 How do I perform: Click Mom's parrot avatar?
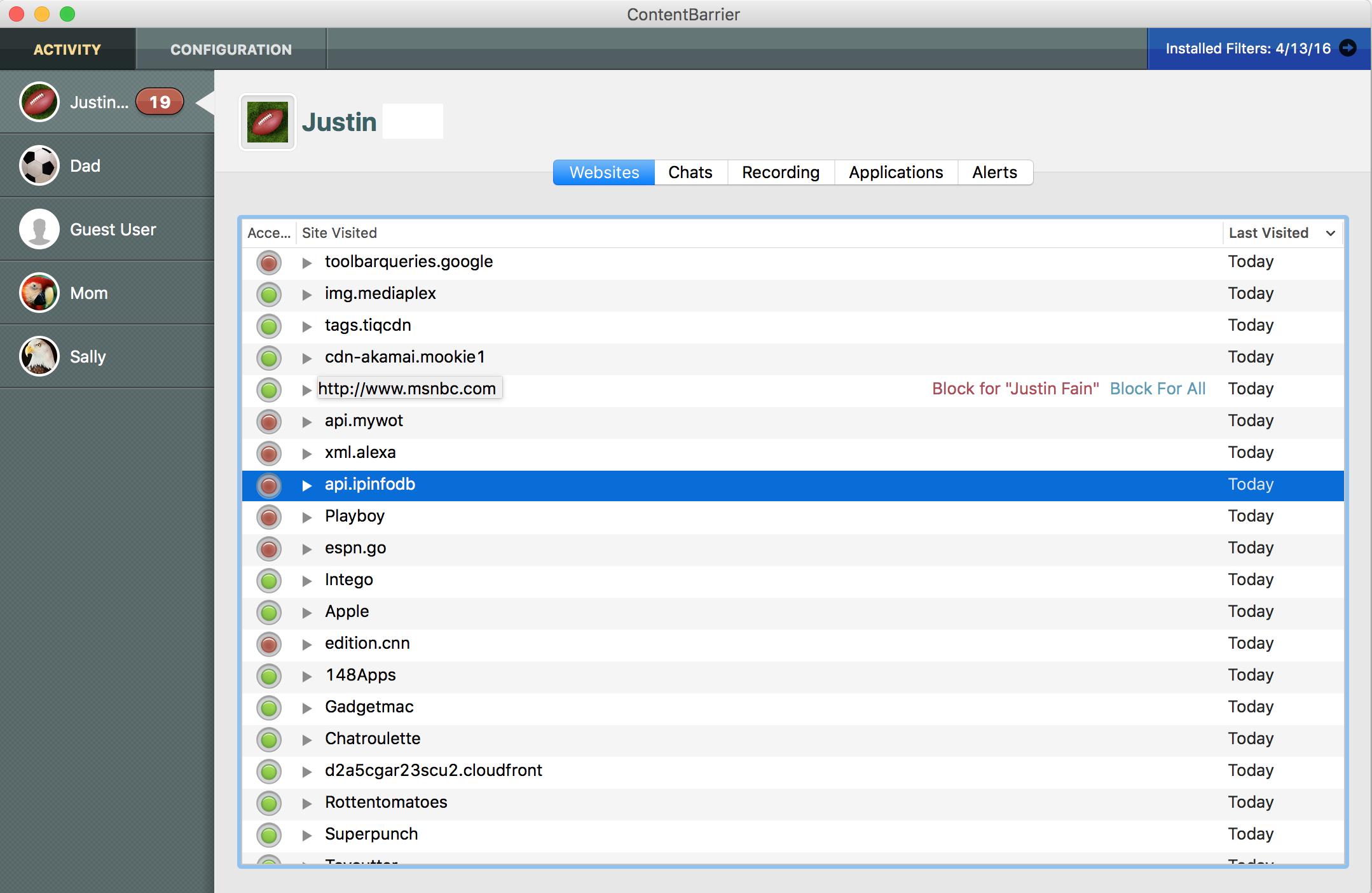[39, 293]
